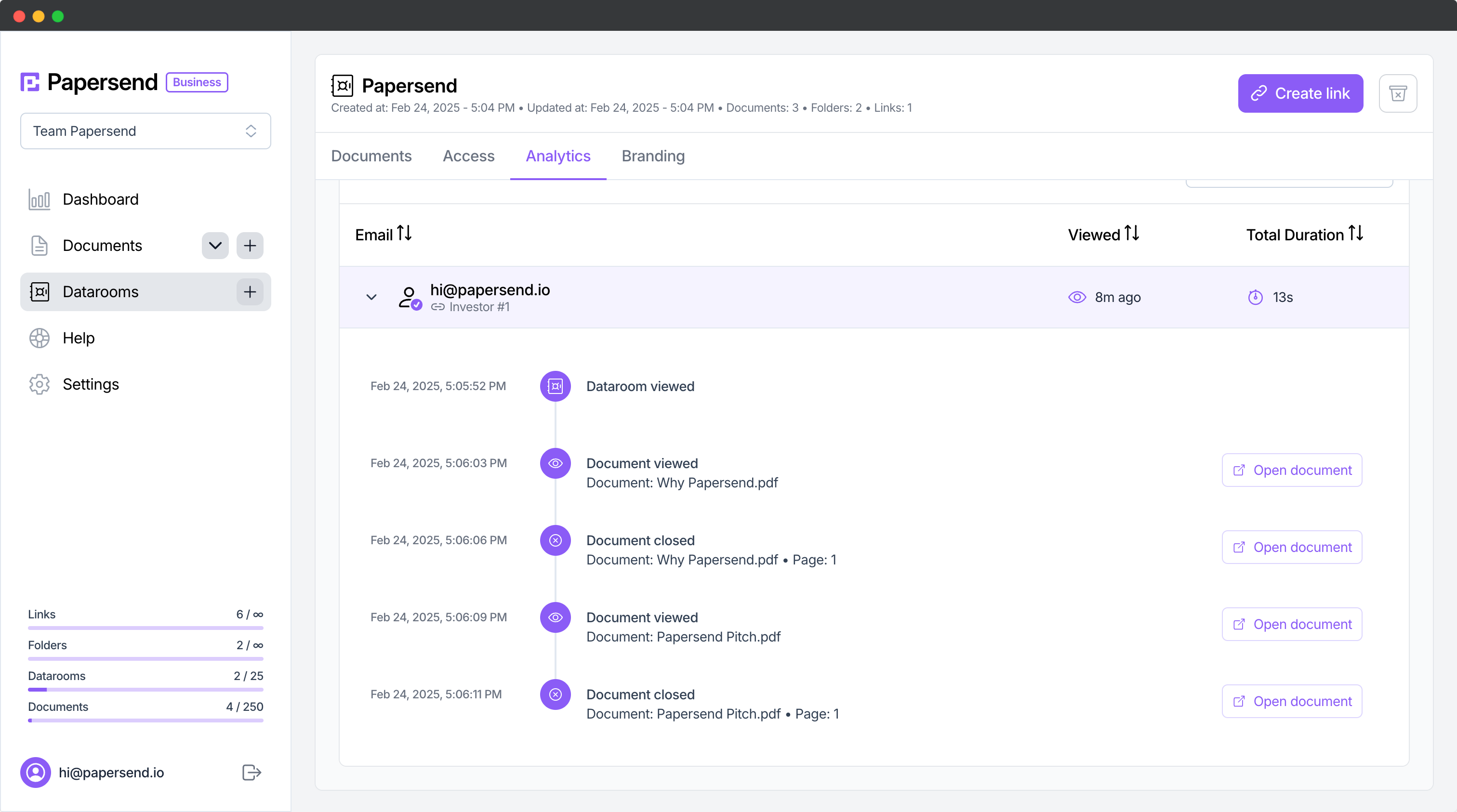This screenshot has width=1457, height=812.
Task: Click the Dataroom viewed timeline icon
Action: tap(556, 387)
